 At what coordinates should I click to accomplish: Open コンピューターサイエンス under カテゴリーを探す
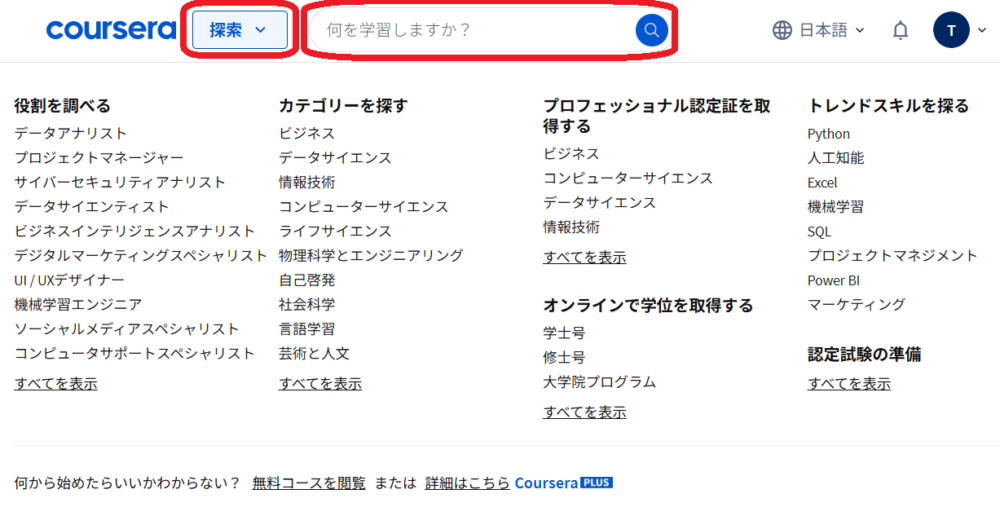(x=364, y=207)
